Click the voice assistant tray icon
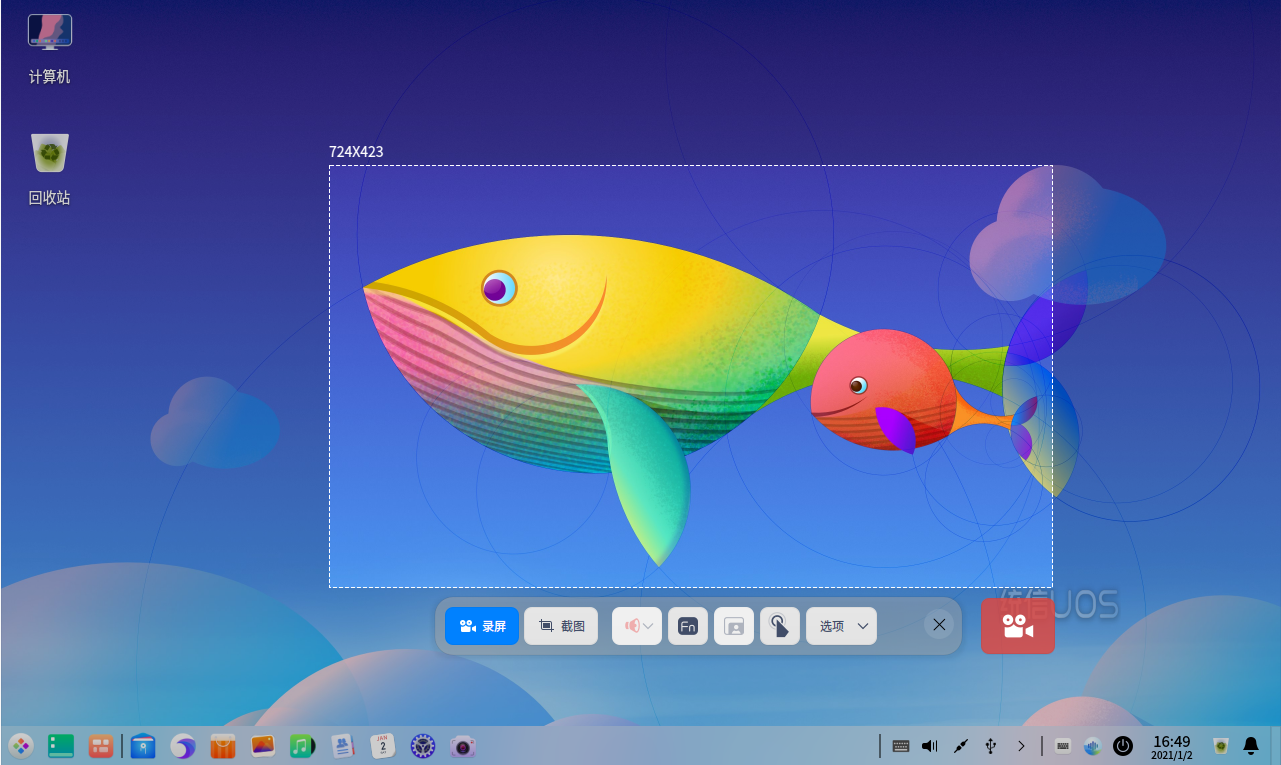The image size is (1281, 765). pos(1092,745)
